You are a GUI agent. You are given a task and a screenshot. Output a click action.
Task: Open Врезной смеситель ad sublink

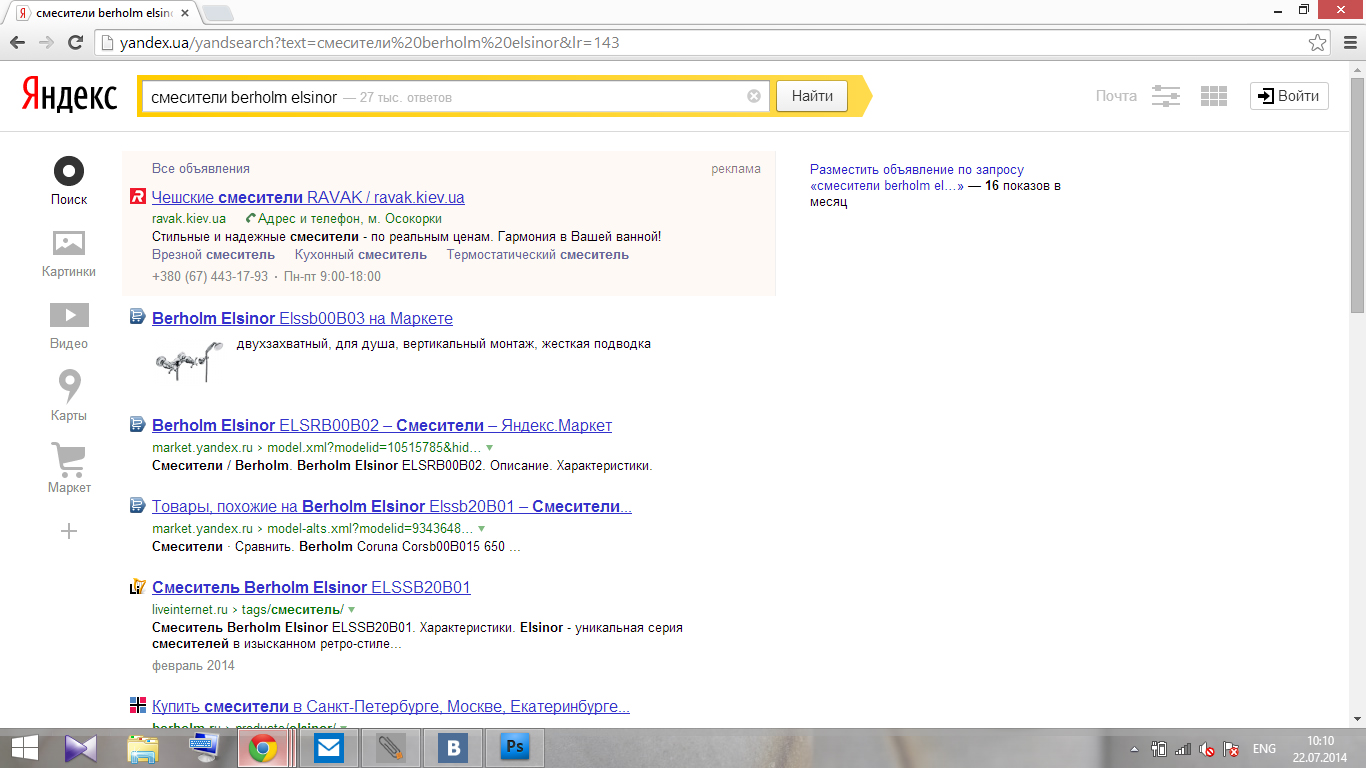pyautogui.click(x=213, y=254)
